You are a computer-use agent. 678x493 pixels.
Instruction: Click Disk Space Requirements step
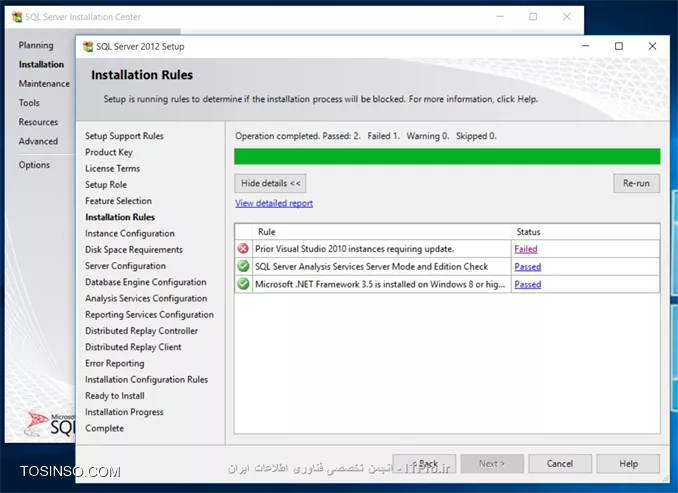pos(134,250)
